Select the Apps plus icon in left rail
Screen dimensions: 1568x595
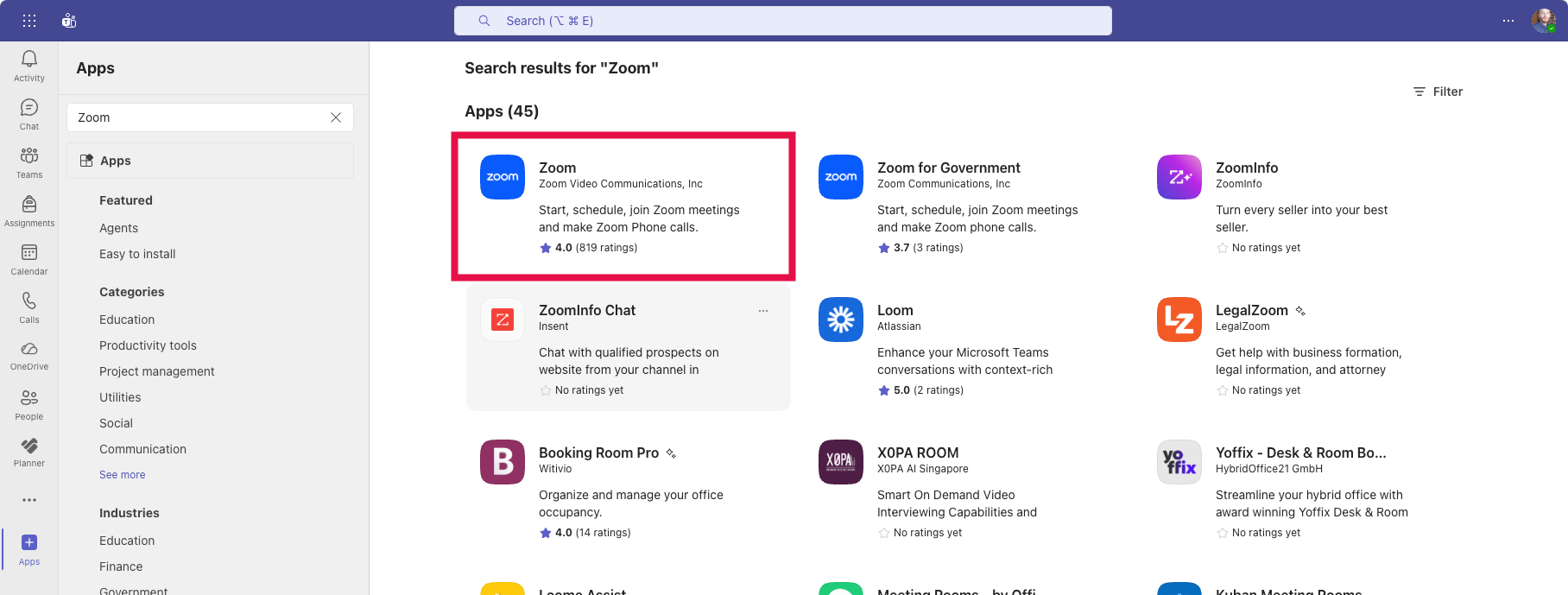click(x=29, y=542)
